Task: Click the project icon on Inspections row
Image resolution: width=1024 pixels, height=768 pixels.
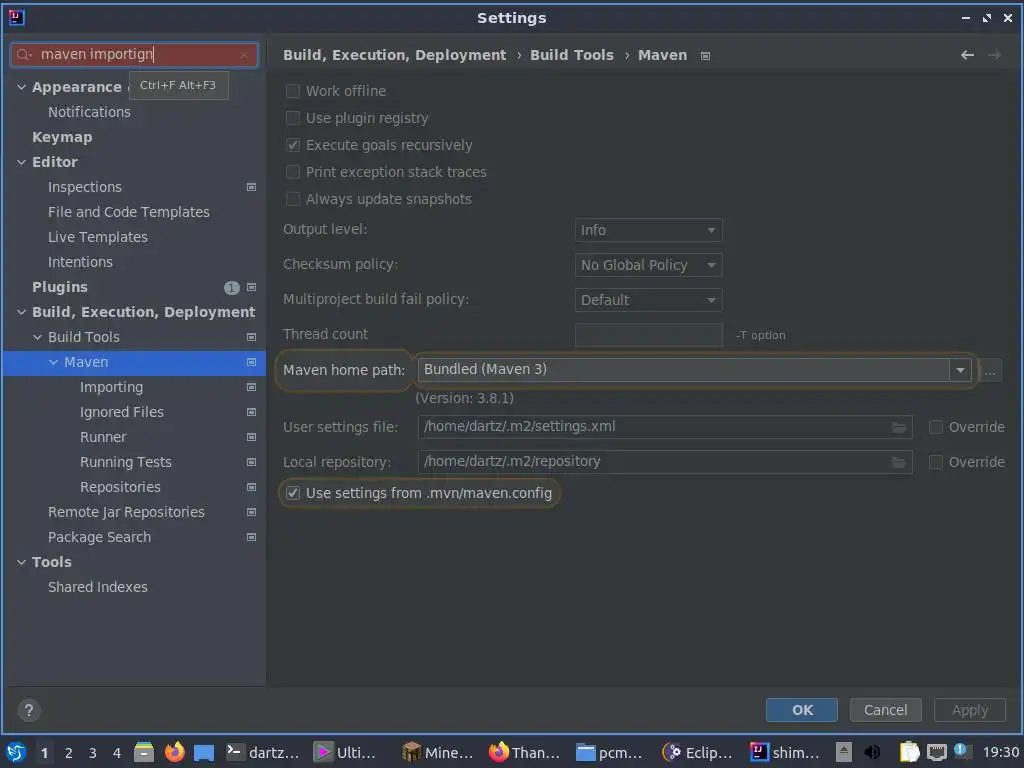Action: click(x=251, y=187)
